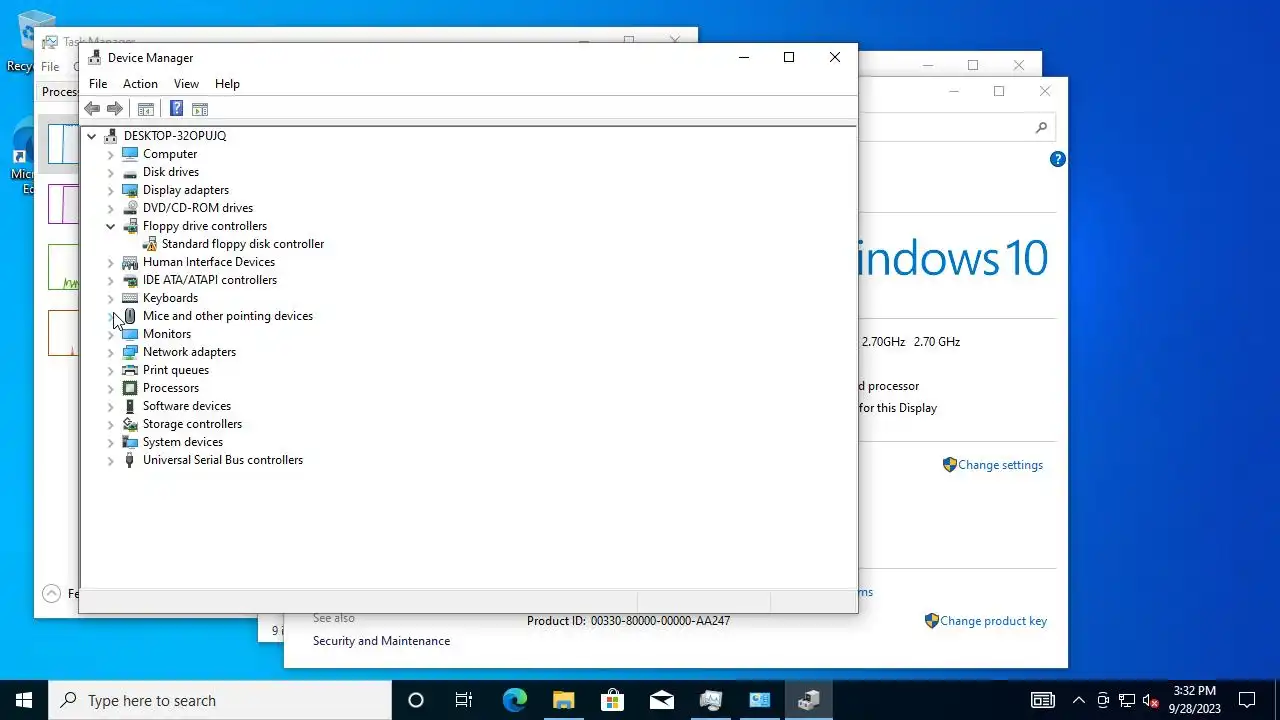Click the Forward arrow in Device Manager toolbar

coord(115,109)
